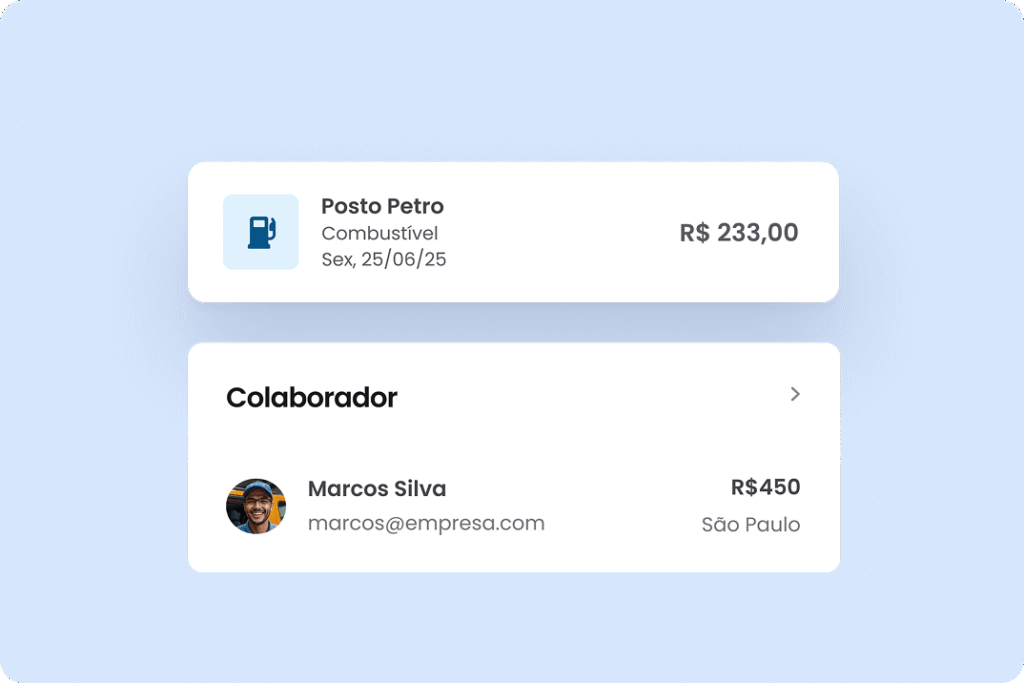This screenshot has height=683, width=1024.
Task: Open the Colaborador card
Action: click(514, 457)
